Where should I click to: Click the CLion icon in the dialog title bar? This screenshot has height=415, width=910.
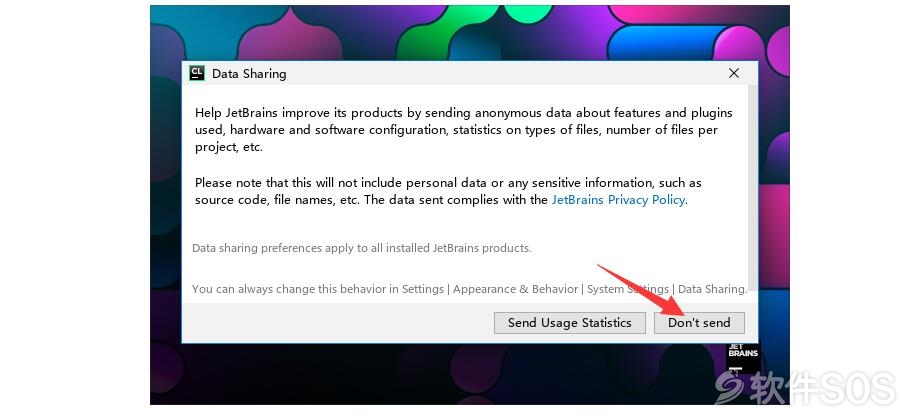(197, 73)
